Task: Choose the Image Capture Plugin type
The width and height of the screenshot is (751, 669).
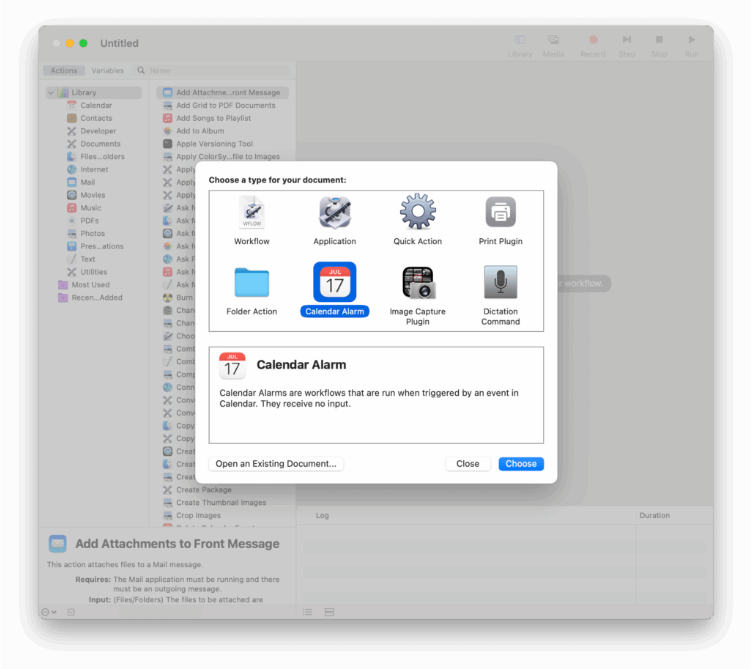Action: pos(418,283)
